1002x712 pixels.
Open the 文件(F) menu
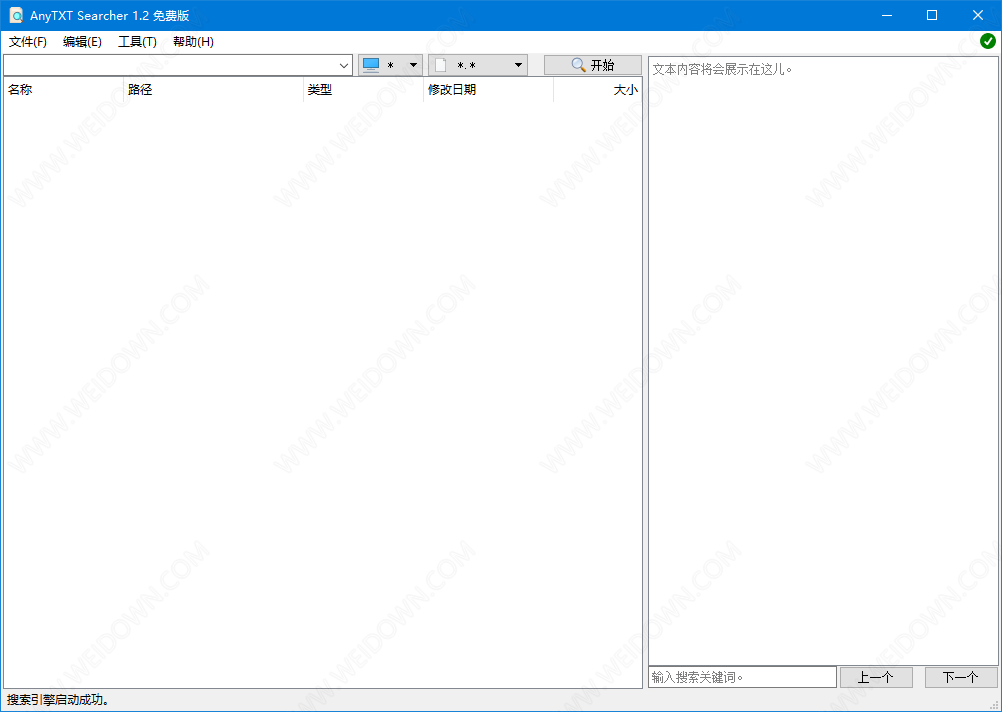28,42
